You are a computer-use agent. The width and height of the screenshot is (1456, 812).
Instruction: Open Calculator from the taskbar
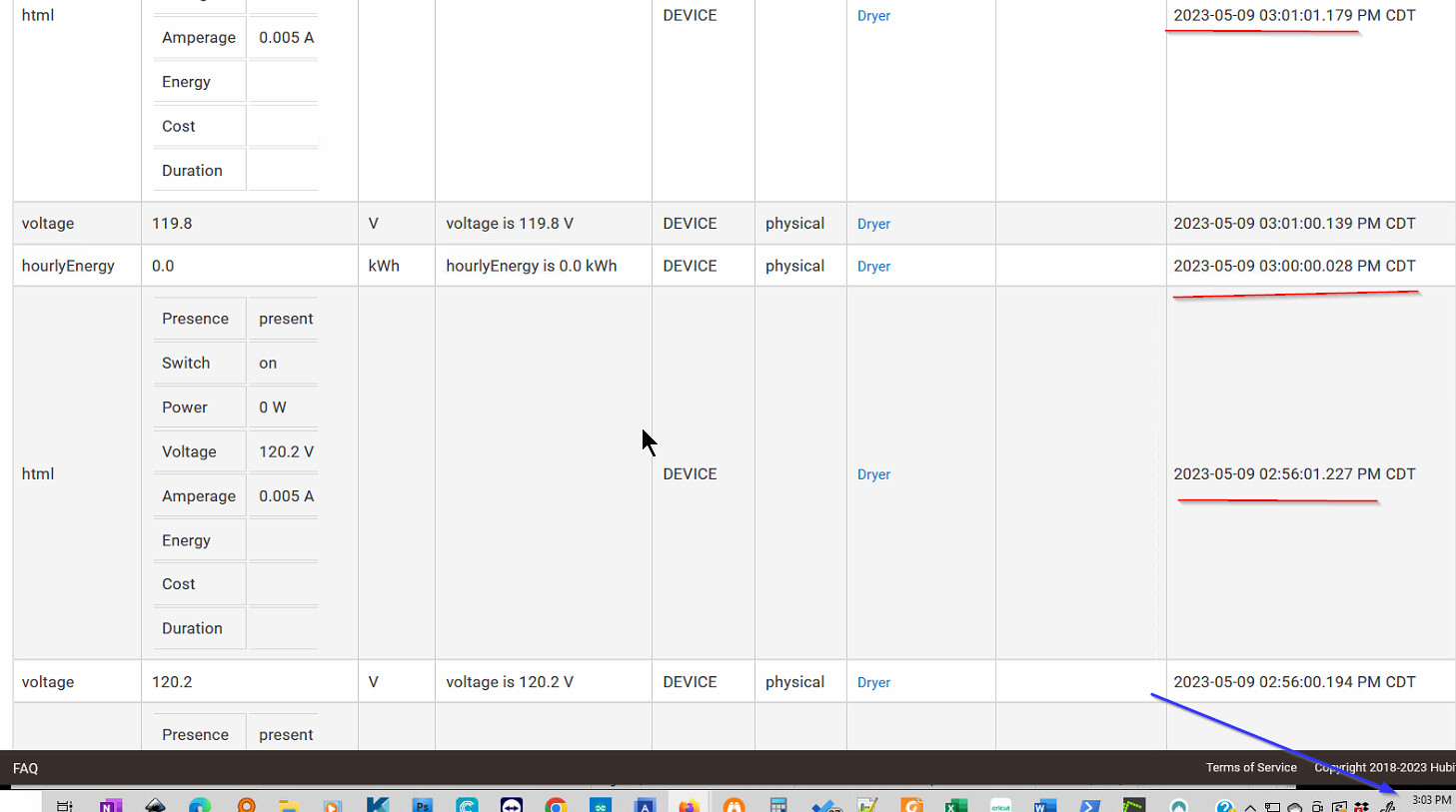(778, 805)
